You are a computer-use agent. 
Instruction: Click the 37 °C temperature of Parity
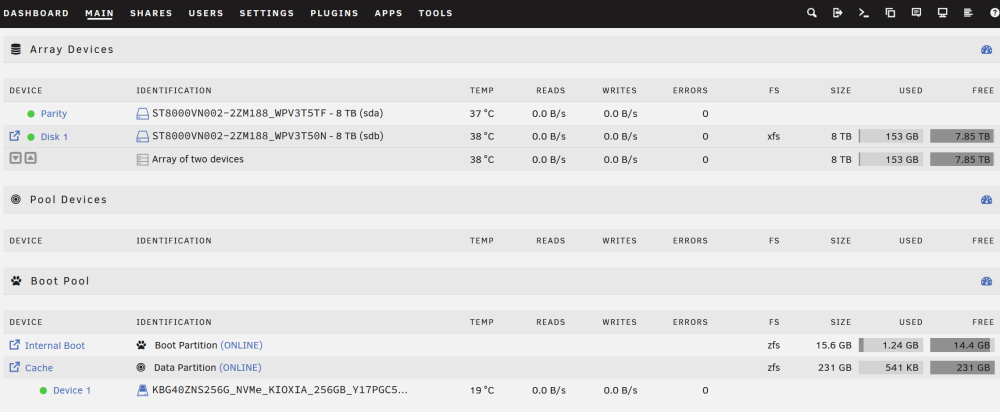coord(482,114)
